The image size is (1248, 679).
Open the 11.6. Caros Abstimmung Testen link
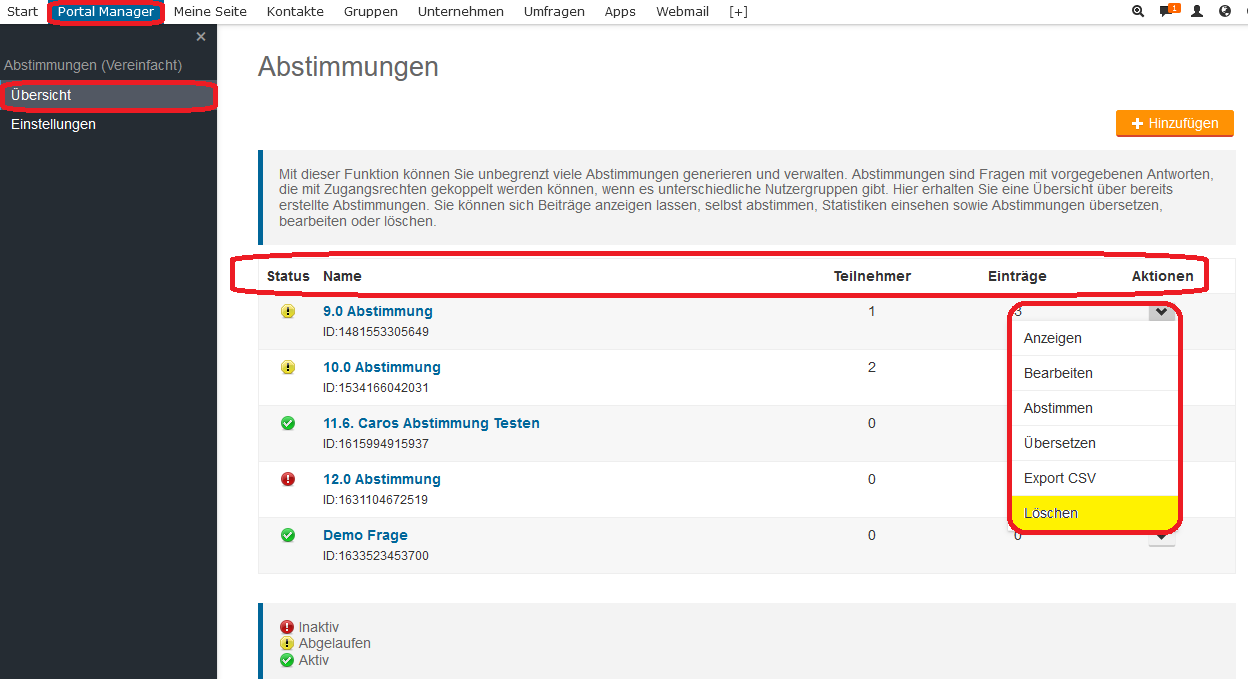click(431, 423)
